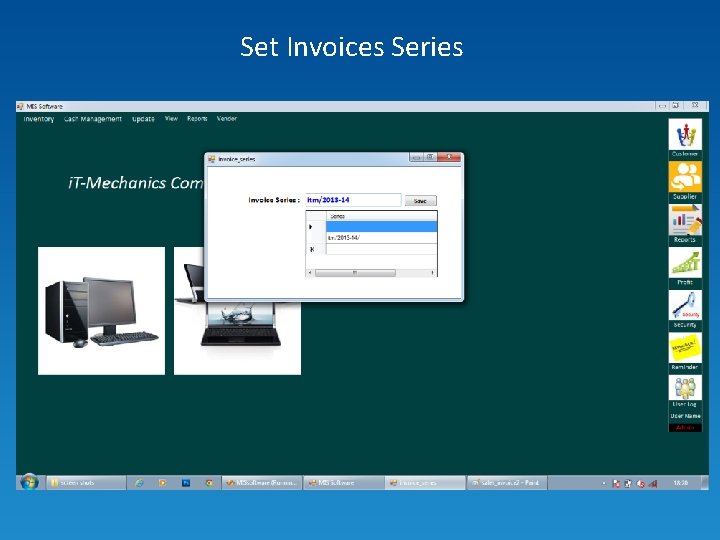
Task: Click the laptop image
Action: point(237,338)
